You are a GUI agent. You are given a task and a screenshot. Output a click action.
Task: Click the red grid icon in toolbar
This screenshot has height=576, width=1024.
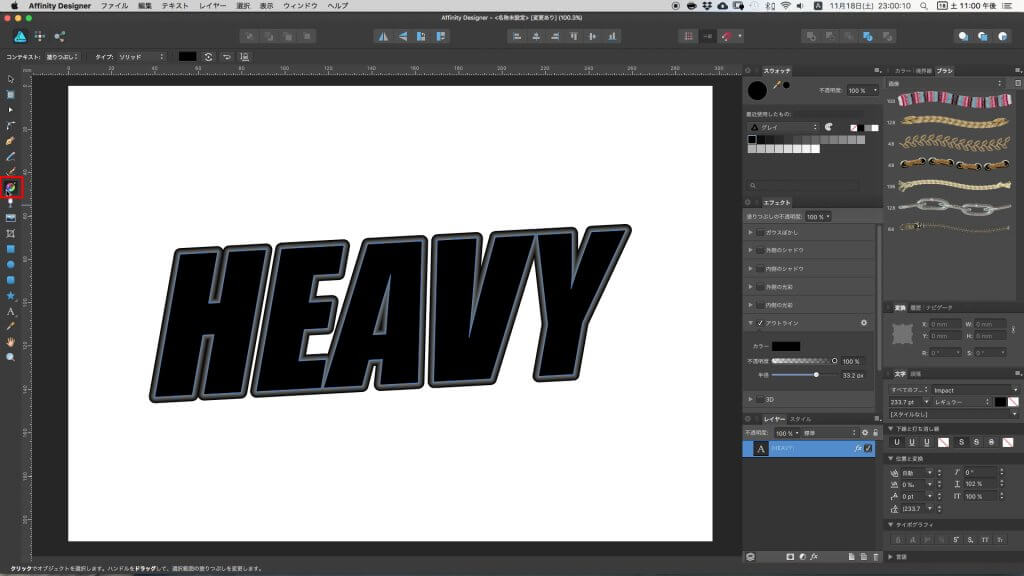688,37
